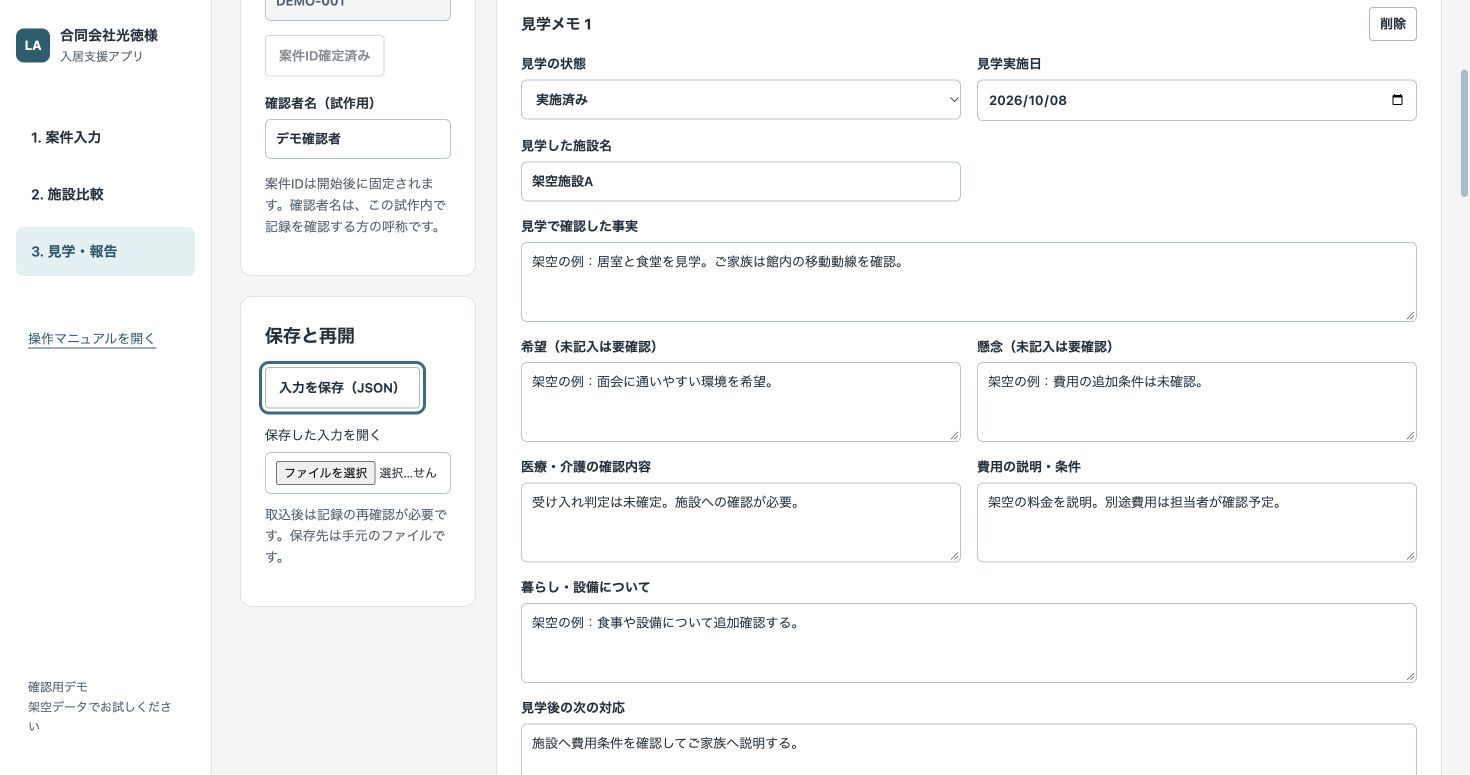The height and width of the screenshot is (775, 1470).
Task: Click ファイルを選択 to choose a file
Action: coord(325,473)
